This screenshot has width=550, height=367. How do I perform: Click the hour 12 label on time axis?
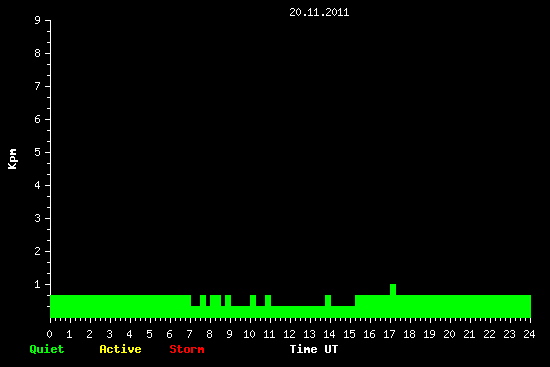click(x=289, y=334)
